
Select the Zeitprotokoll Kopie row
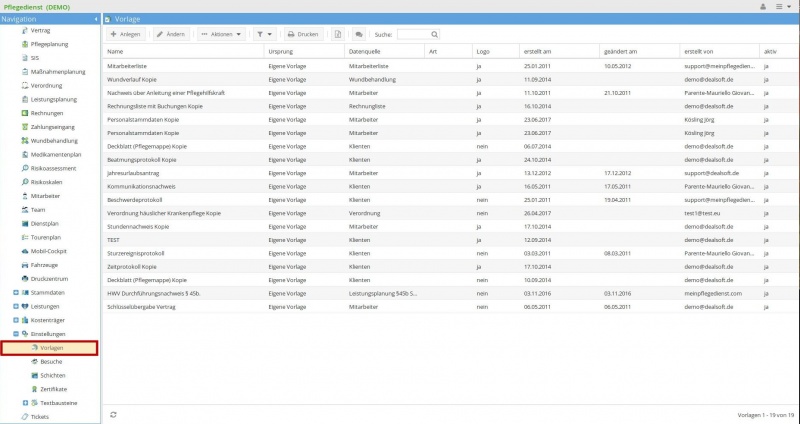coord(451,267)
